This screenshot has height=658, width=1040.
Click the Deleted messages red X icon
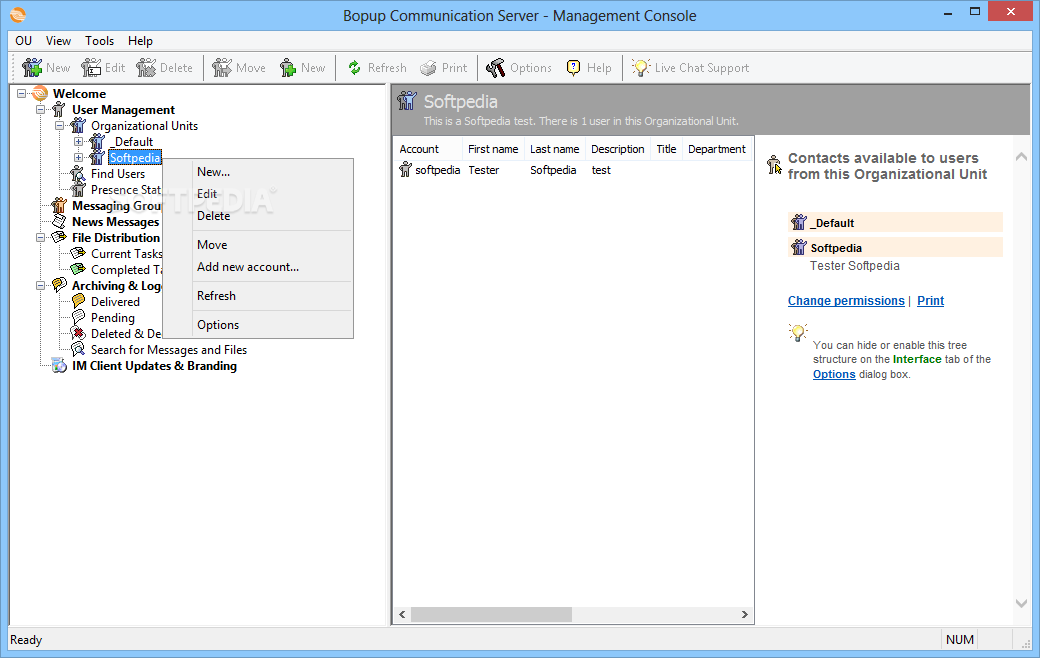coord(78,334)
